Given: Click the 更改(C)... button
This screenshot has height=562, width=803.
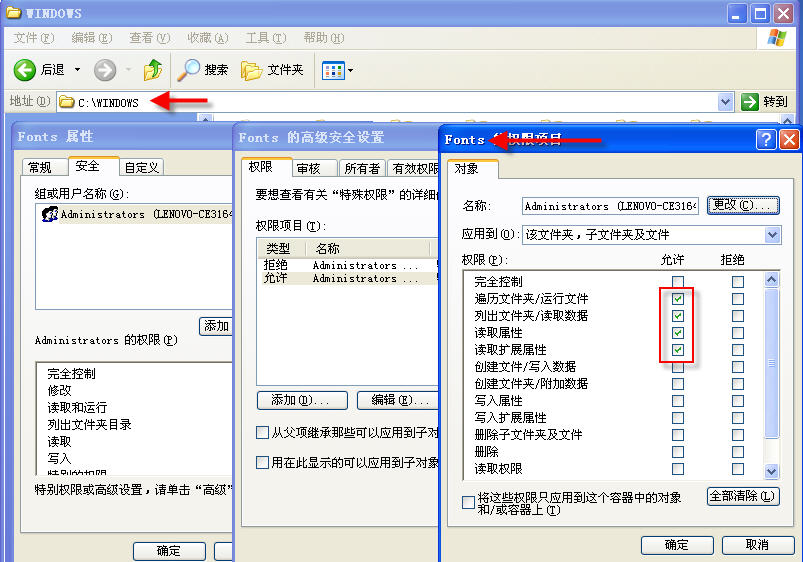Looking at the screenshot, I should pos(743,205).
